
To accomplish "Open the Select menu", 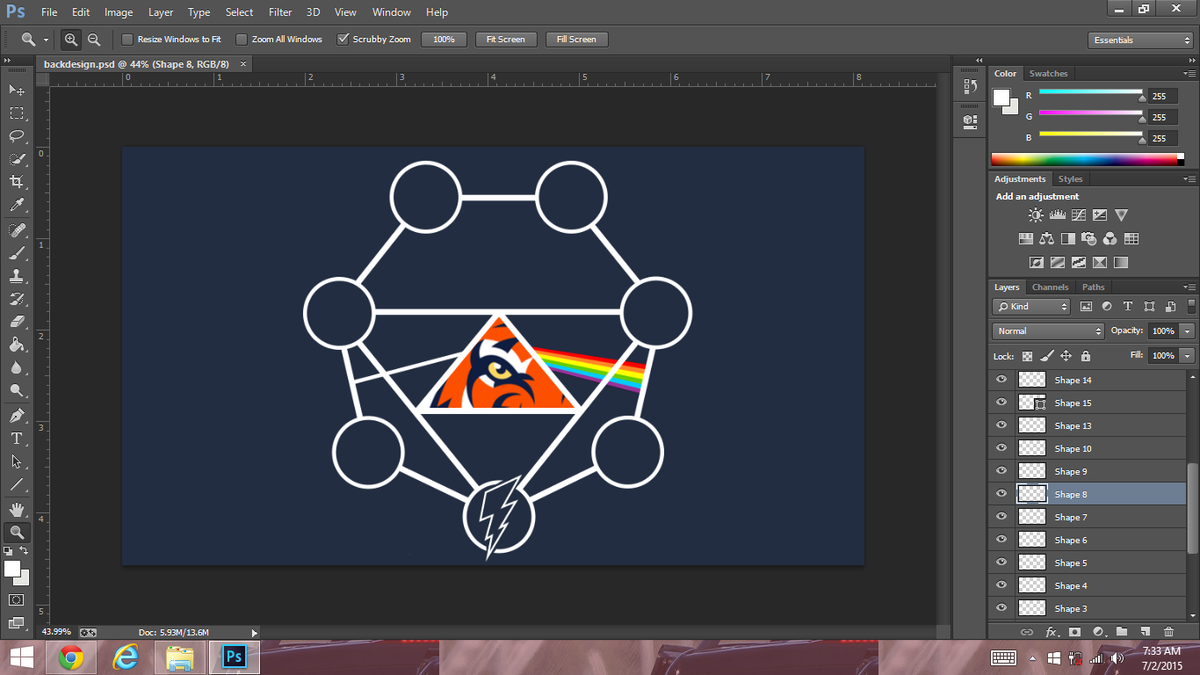I will tap(239, 12).
